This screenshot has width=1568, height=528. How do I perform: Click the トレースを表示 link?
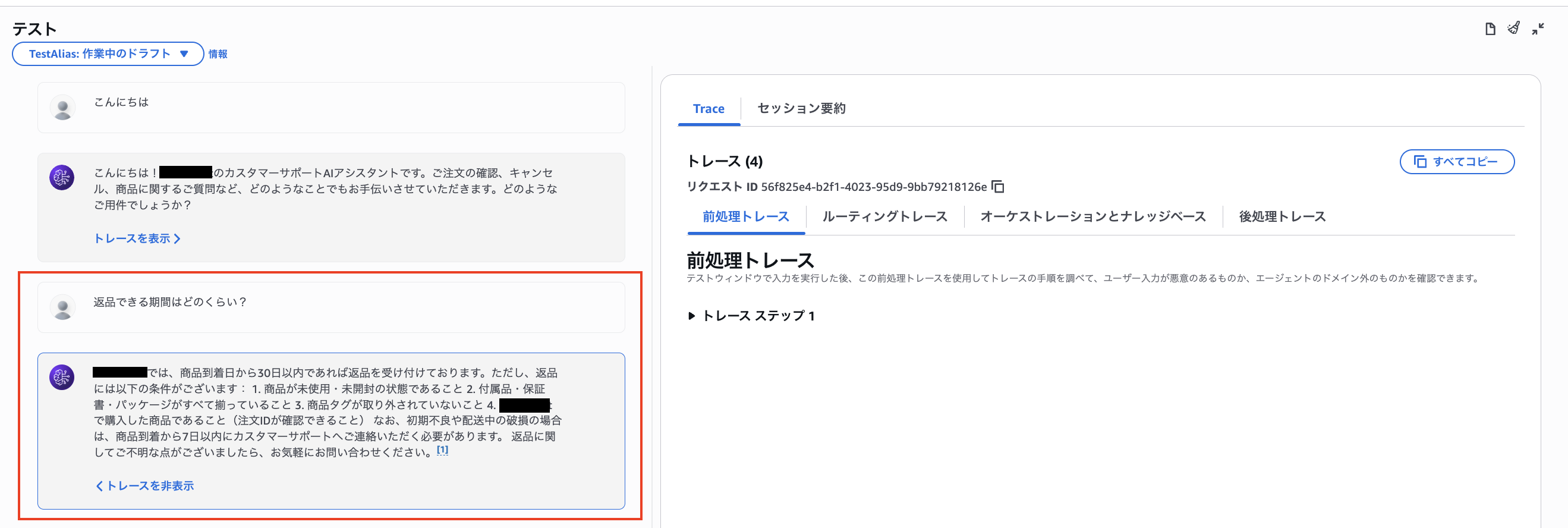pyautogui.click(x=137, y=238)
